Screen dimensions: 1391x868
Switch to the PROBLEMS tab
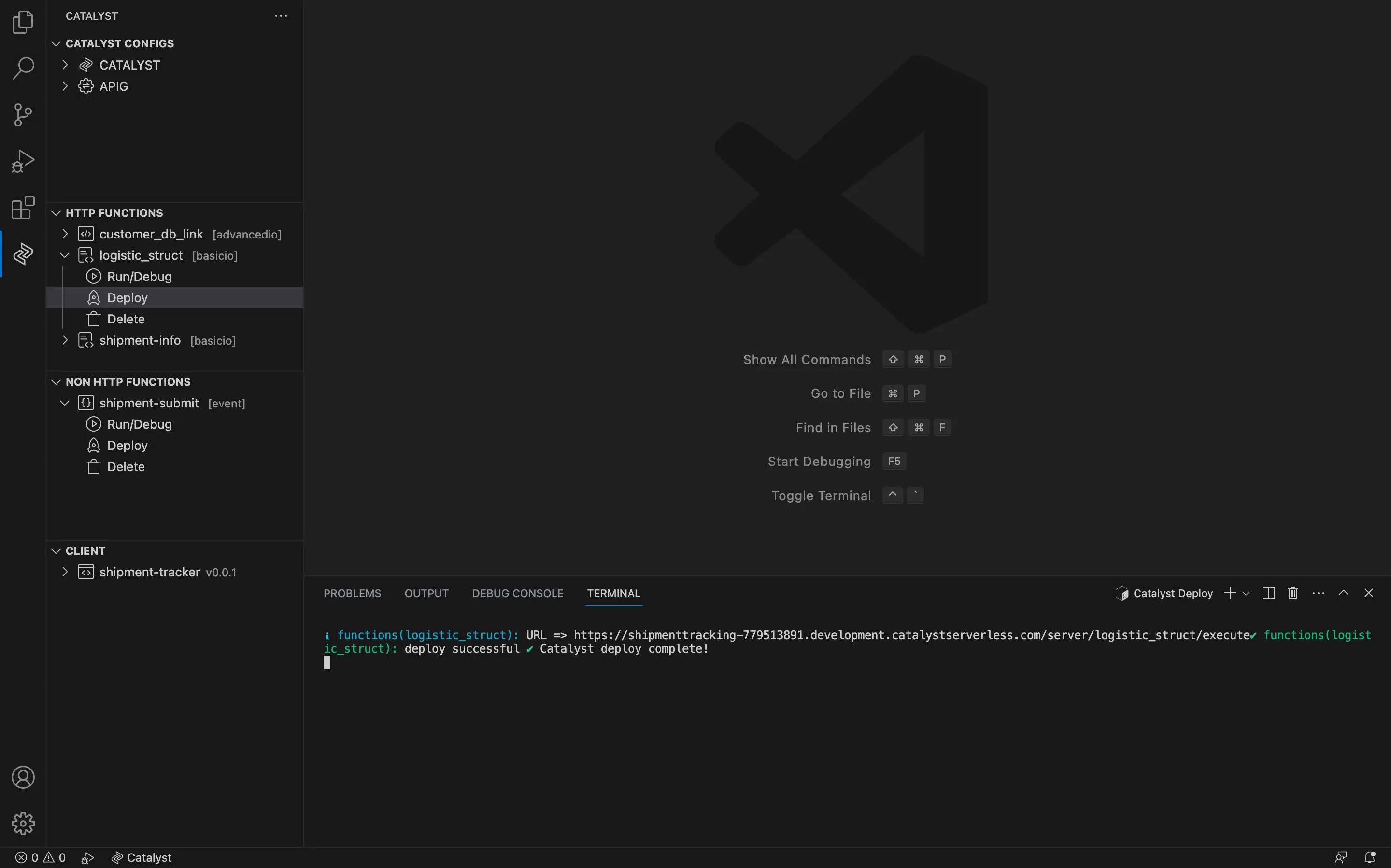pos(352,593)
